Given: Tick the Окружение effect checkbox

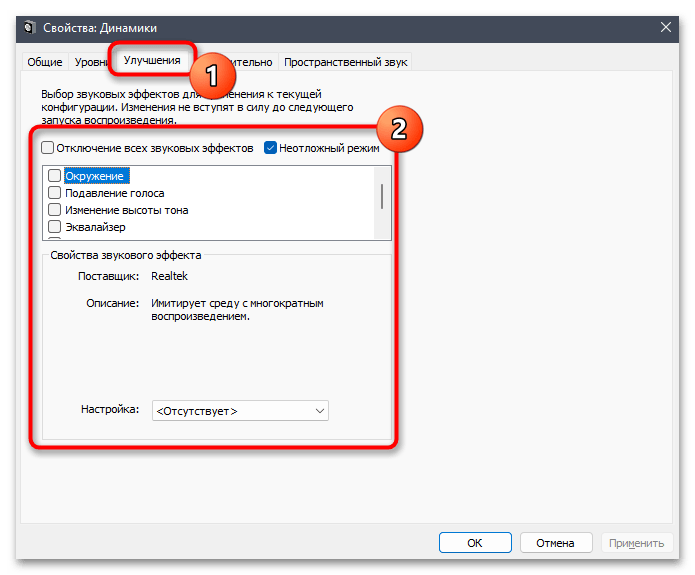Looking at the screenshot, I should pos(54,176).
